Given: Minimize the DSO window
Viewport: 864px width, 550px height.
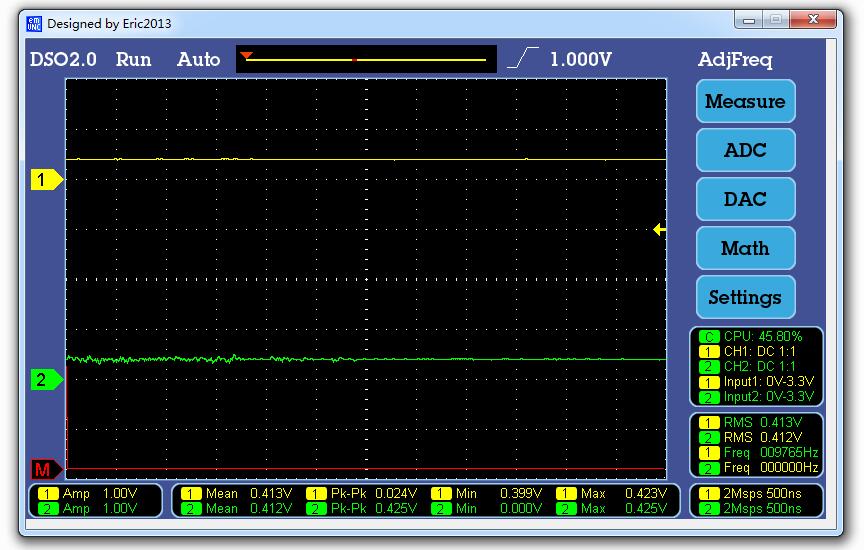Looking at the screenshot, I should [748, 20].
